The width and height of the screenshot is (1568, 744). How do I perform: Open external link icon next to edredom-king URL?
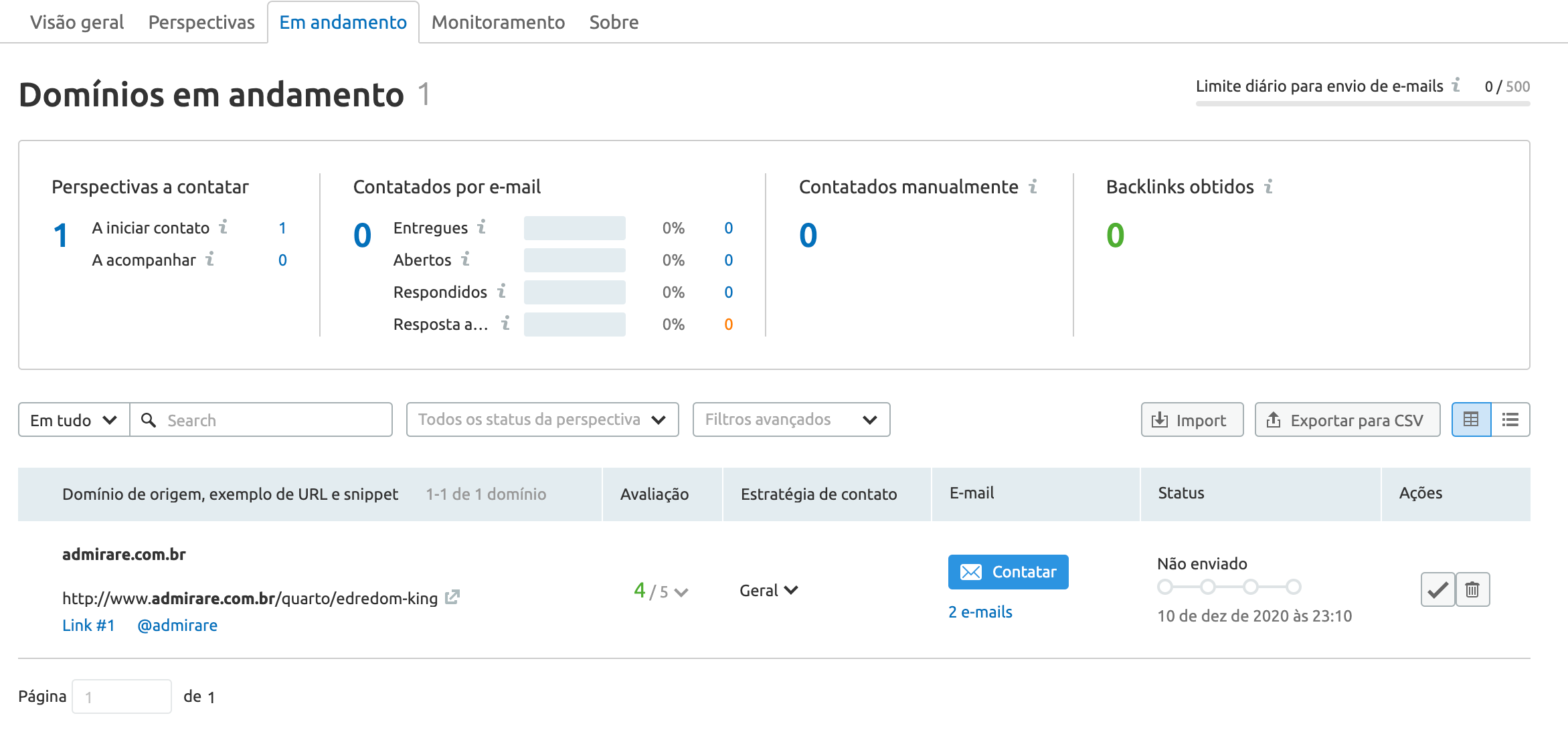point(452,597)
